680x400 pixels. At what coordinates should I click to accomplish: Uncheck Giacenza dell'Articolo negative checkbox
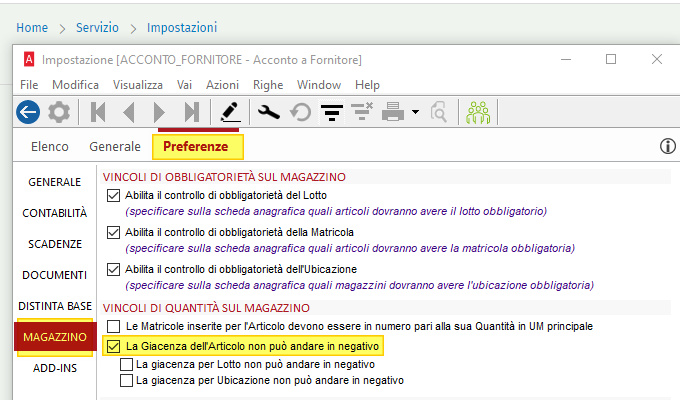(x=114, y=346)
